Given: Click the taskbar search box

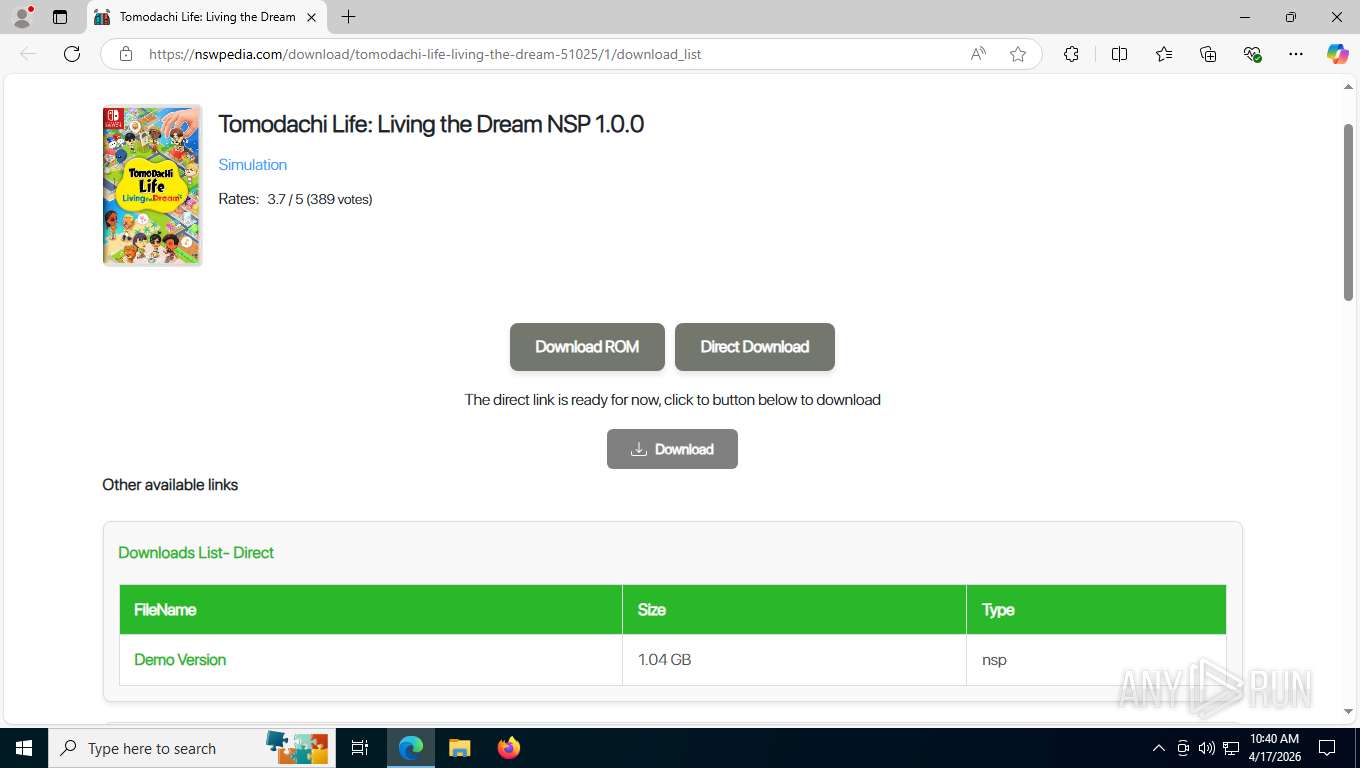Looking at the screenshot, I should click(x=190, y=748).
